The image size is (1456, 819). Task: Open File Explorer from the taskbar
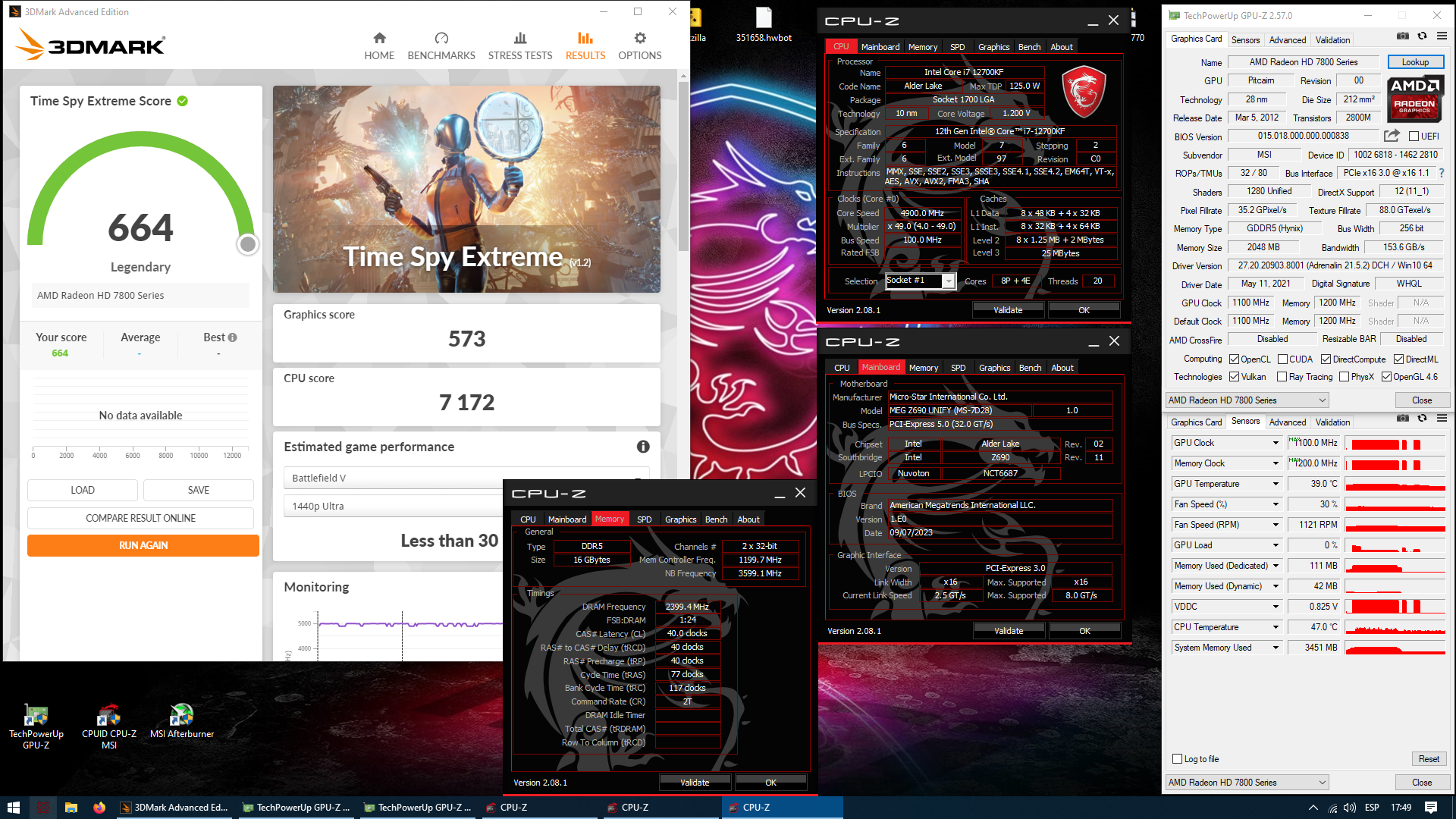pyautogui.click(x=71, y=808)
